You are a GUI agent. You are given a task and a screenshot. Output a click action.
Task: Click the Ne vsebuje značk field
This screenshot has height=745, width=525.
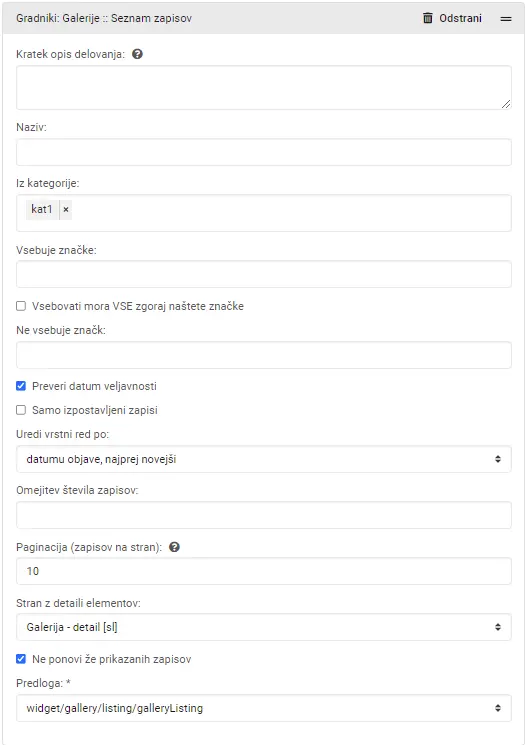click(x=264, y=354)
